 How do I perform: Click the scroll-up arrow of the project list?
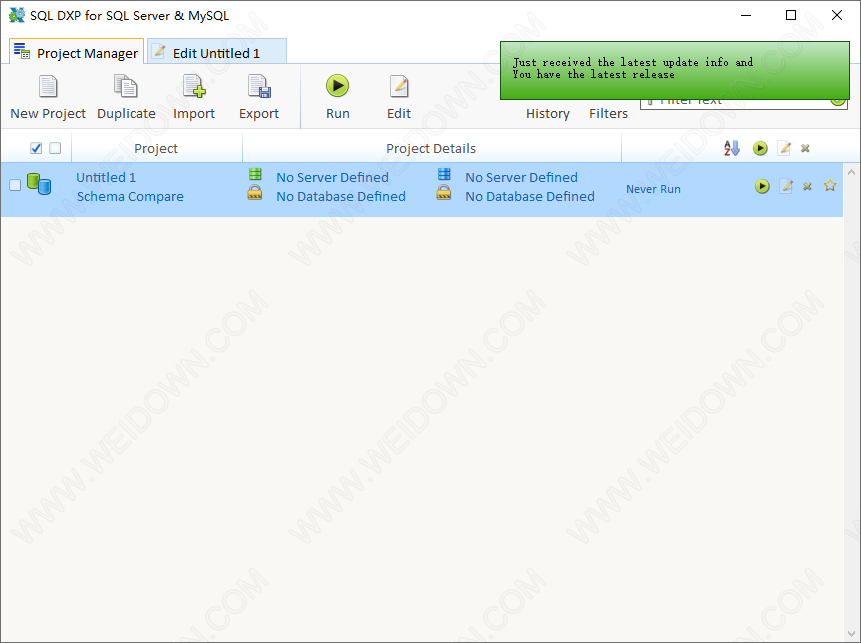(851, 172)
